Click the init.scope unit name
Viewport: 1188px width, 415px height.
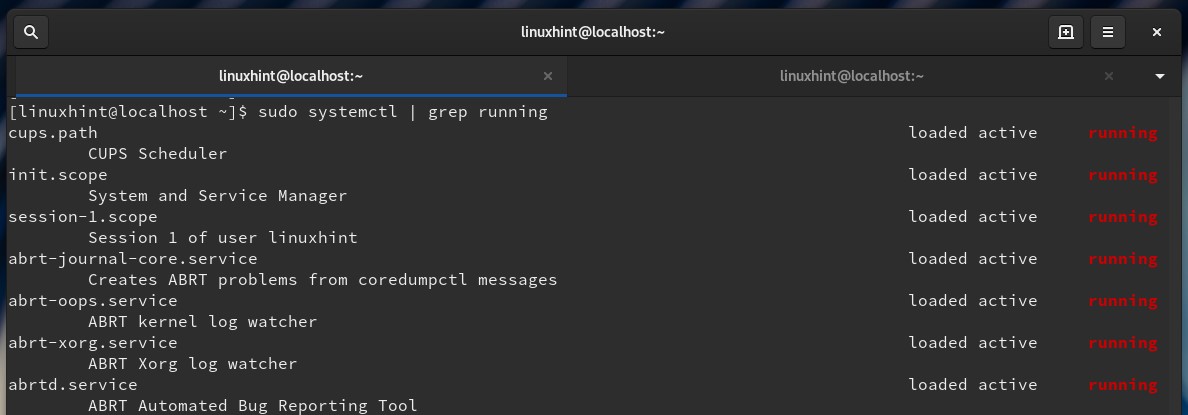pos(58,175)
